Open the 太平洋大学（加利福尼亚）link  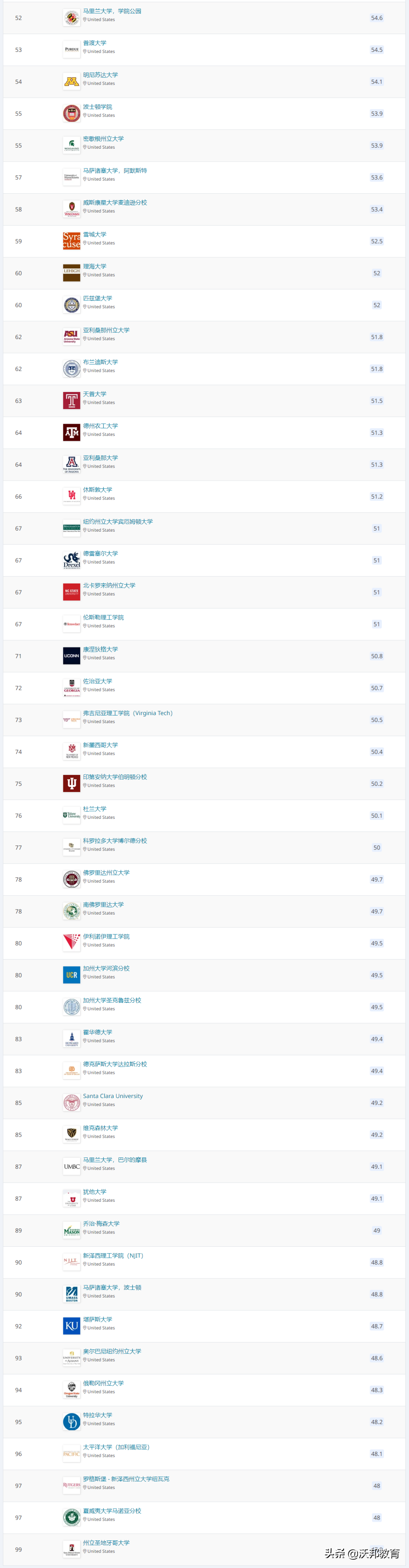[116, 1447]
